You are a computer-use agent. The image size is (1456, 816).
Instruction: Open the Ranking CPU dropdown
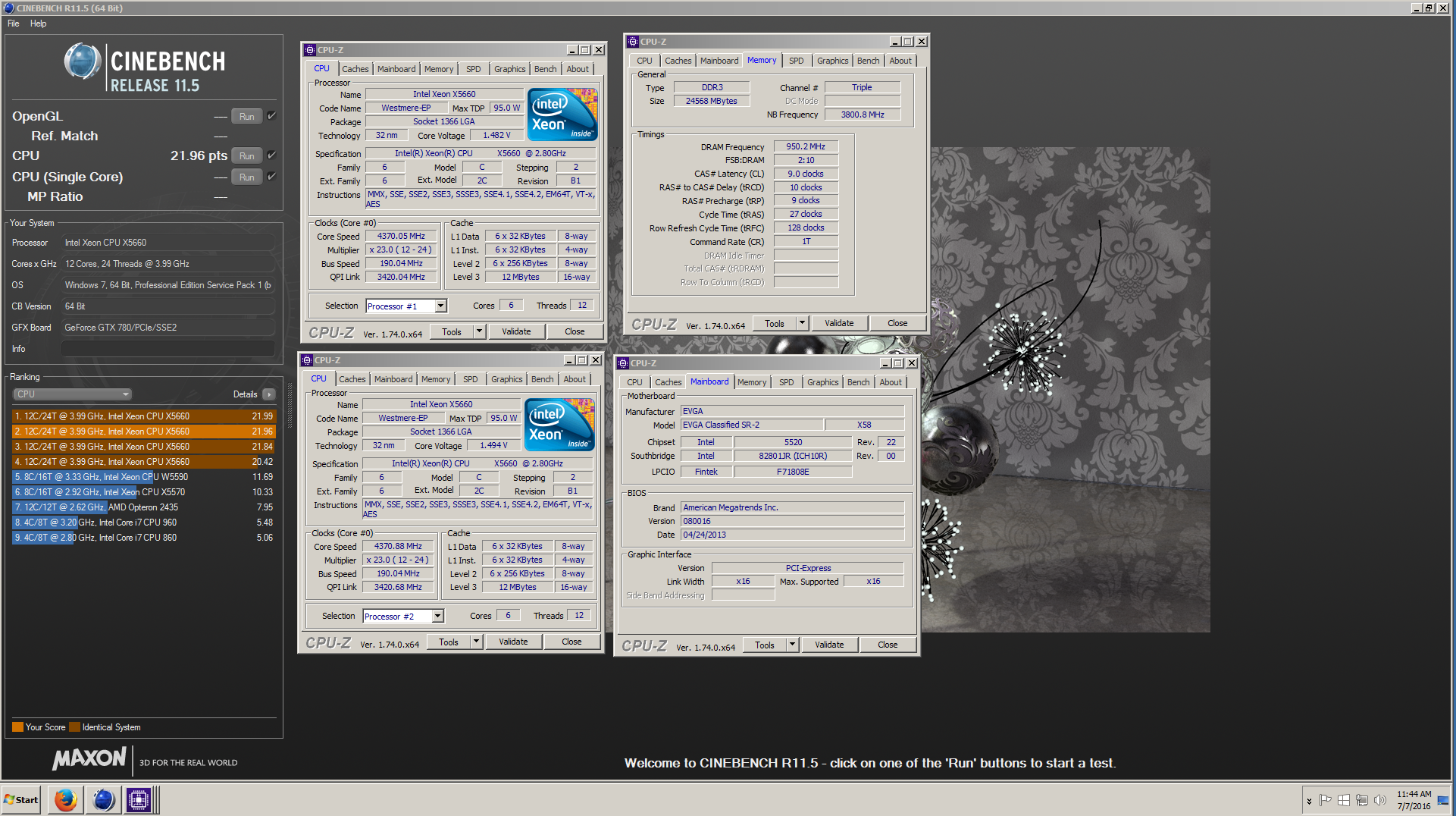point(73,394)
